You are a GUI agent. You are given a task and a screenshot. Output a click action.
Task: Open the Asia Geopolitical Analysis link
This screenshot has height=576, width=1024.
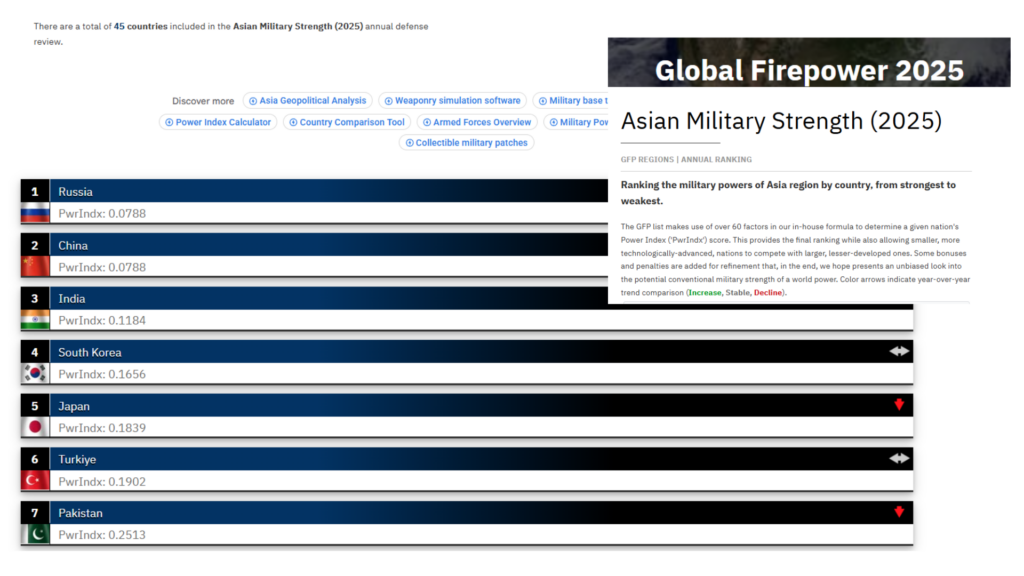click(x=307, y=101)
